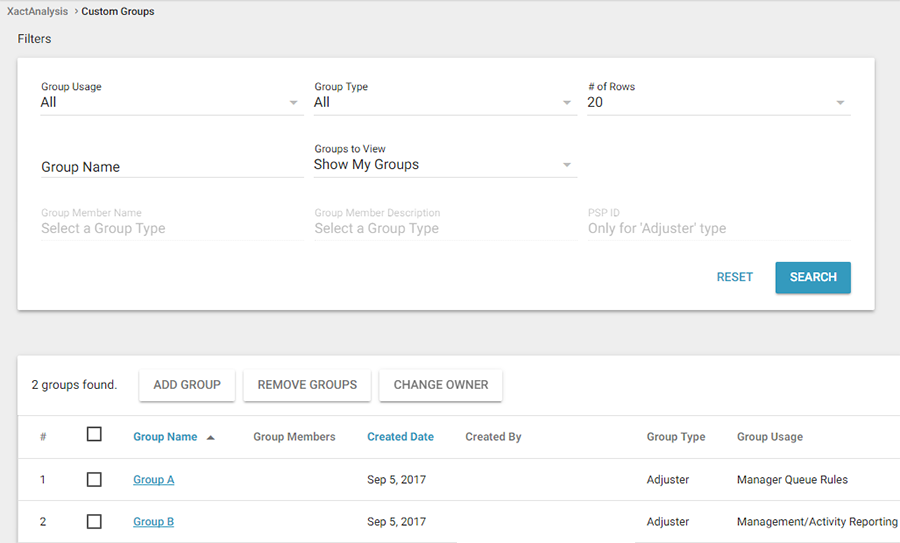
Task: Toggle the select-all groups checkbox
Action: (x=94, y=434)
